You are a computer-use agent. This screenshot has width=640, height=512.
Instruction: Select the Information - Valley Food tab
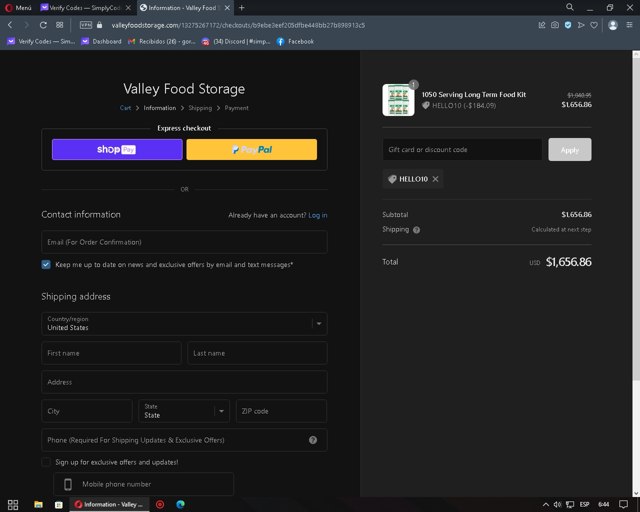185,7
